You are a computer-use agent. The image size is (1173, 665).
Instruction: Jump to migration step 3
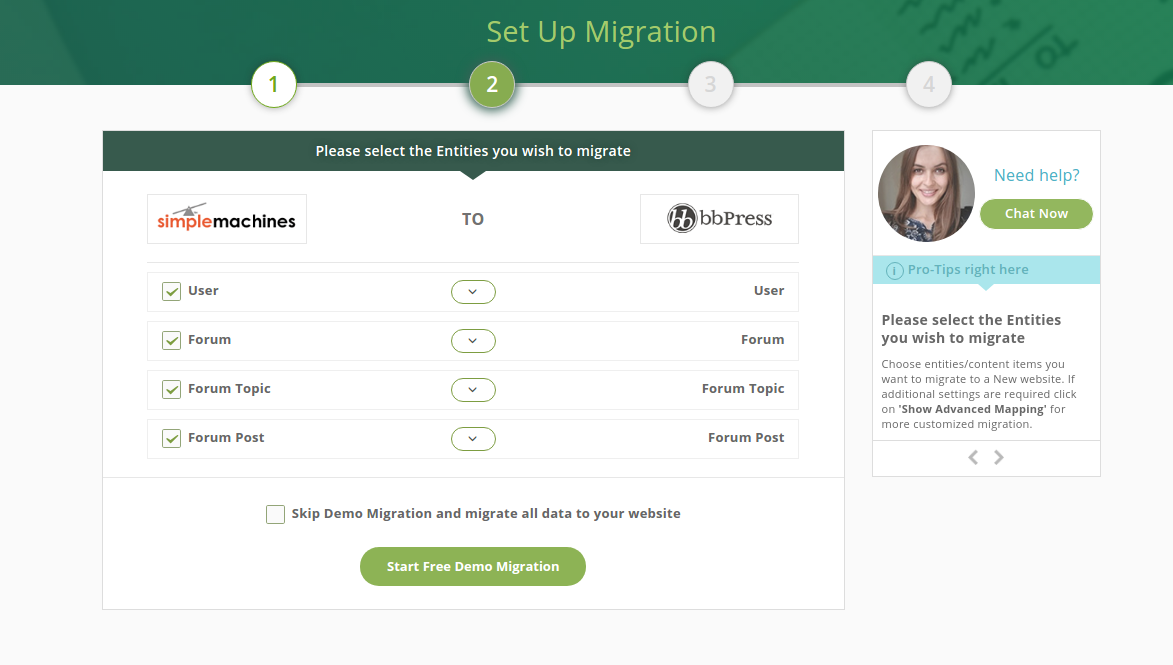coord(711,85)
